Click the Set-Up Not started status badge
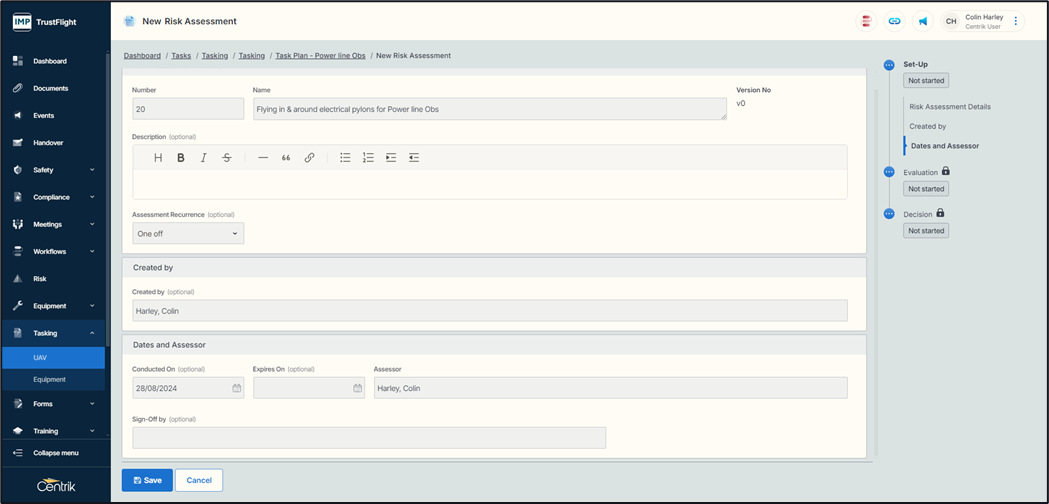This screenshot has width=1049, height=504. point(926,81)
